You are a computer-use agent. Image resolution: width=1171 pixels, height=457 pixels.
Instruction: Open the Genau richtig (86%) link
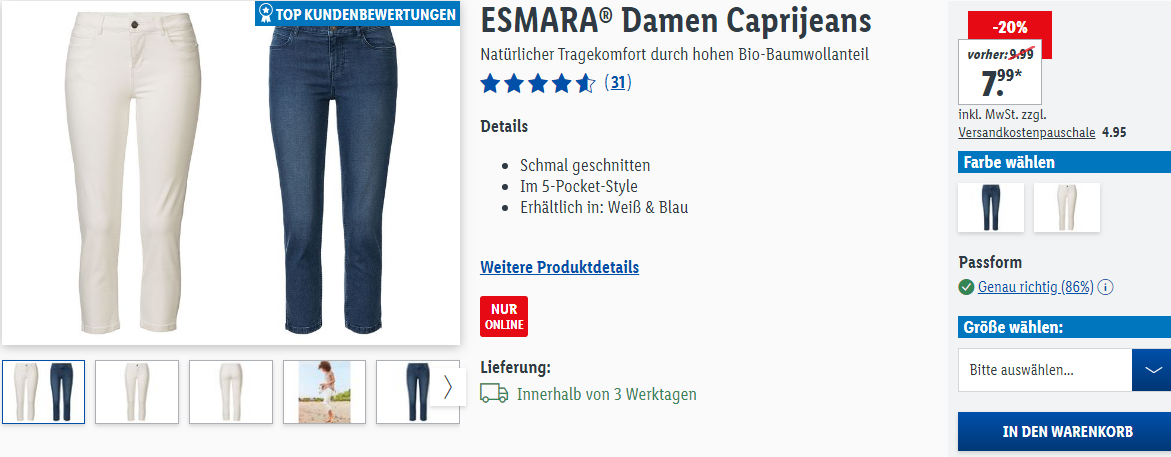click(x=1036, y=287)
